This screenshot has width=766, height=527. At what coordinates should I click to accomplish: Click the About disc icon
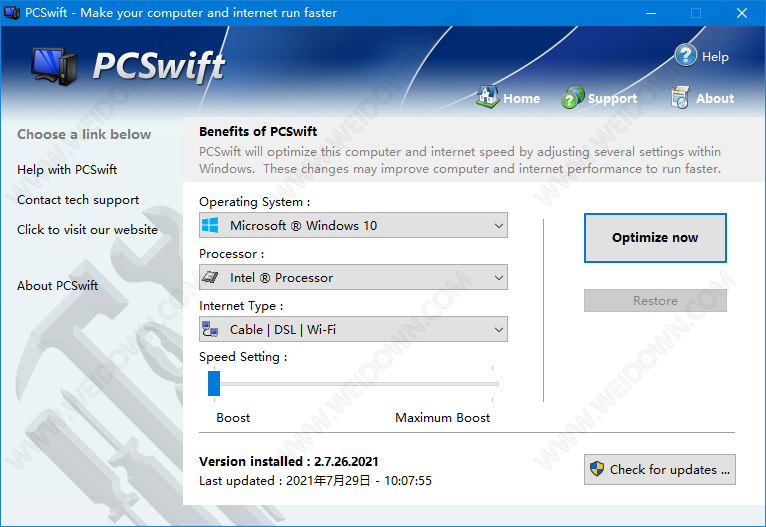pos(680,97)
